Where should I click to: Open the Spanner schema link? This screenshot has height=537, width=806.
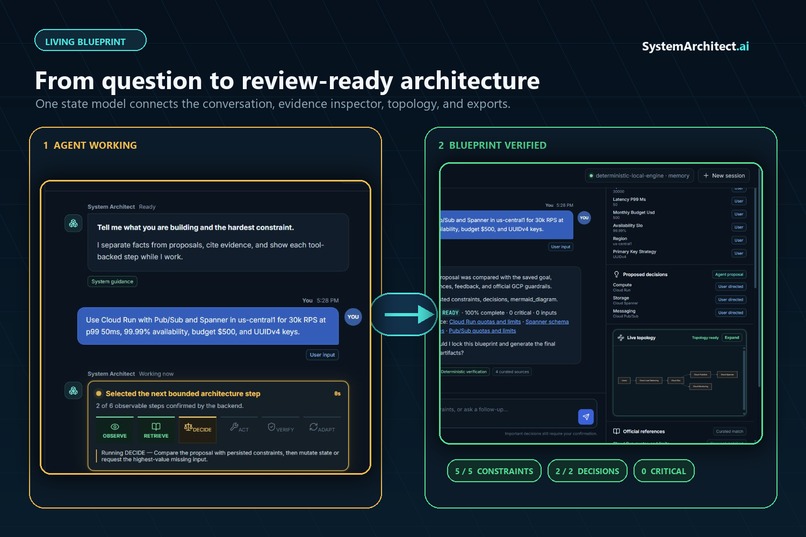(x=547, y=322)
